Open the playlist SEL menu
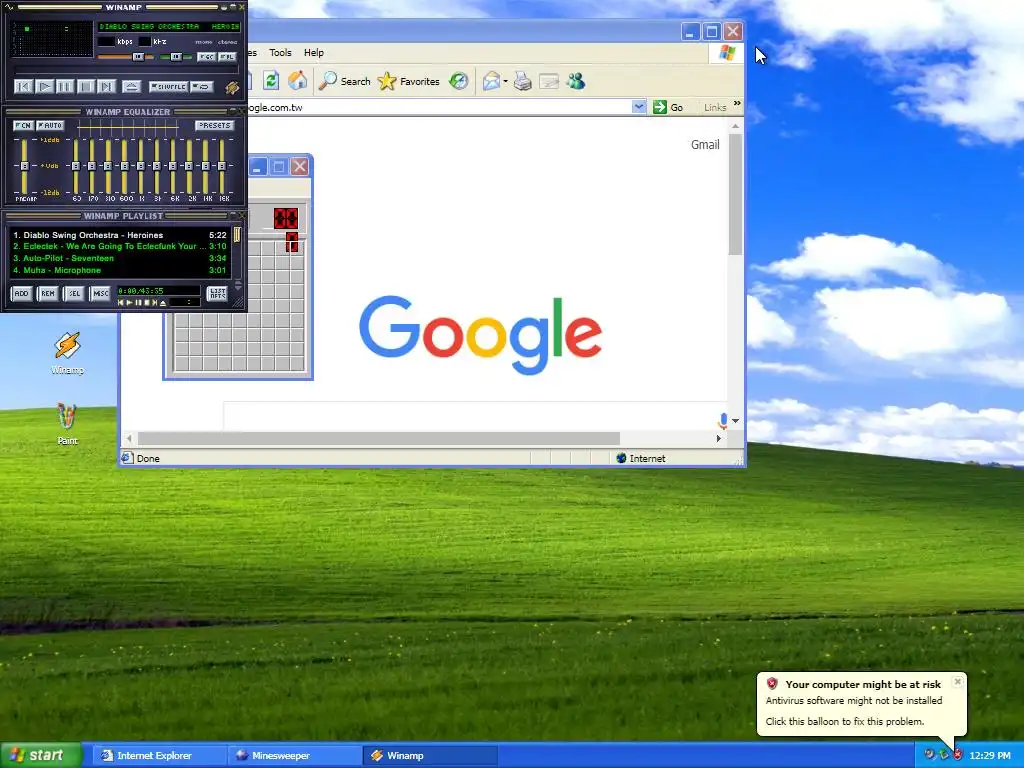1024x768 pixels. pyautogui.click(x=74, y=294)
